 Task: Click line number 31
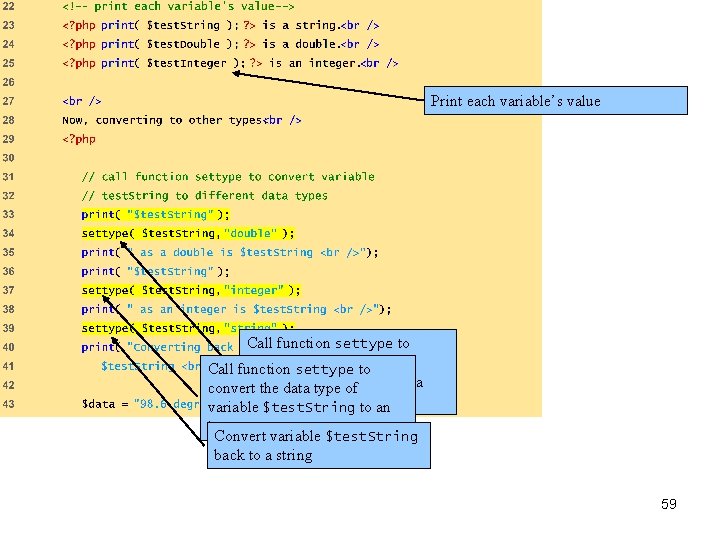point(8,177)
